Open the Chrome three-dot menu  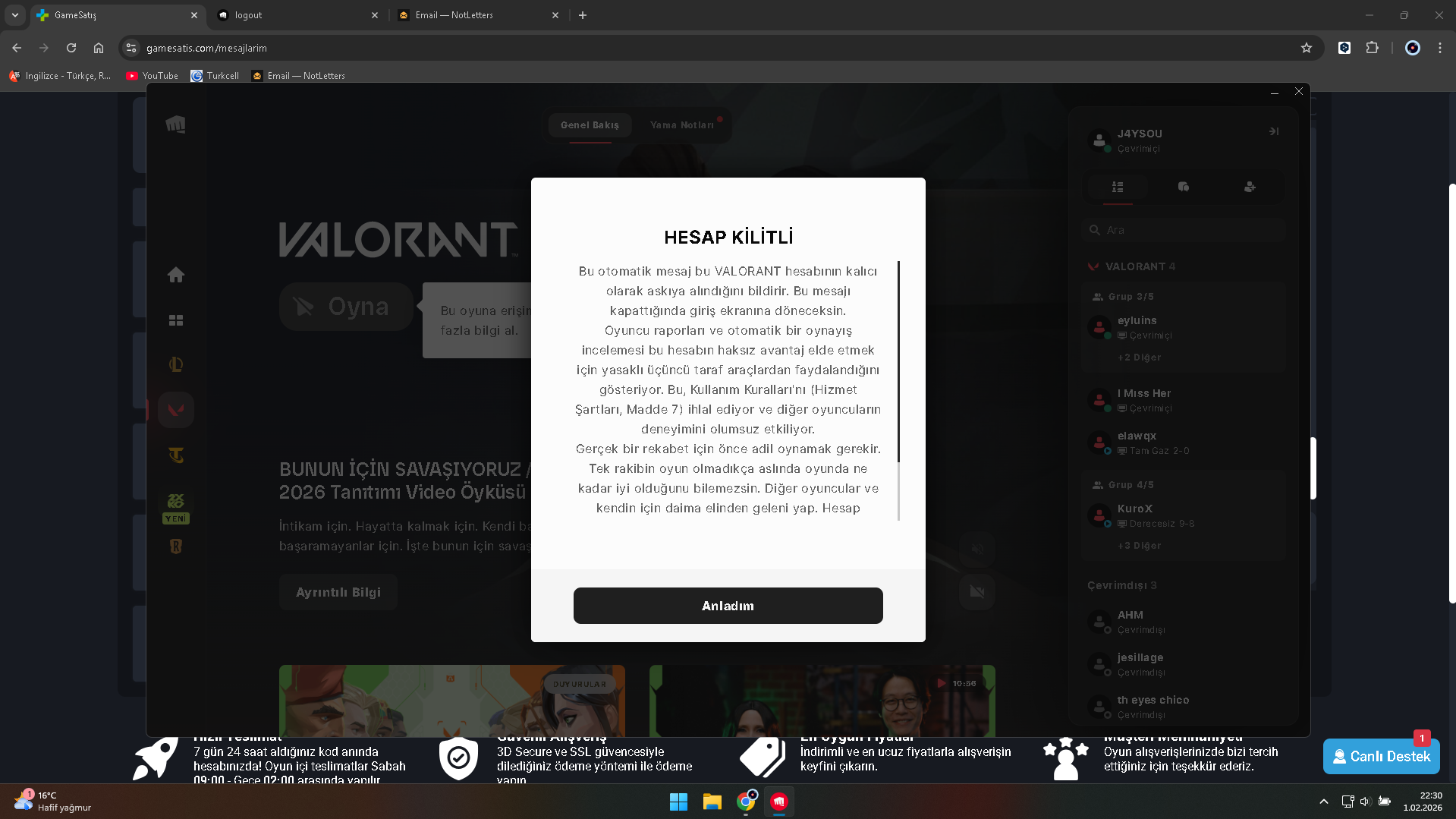[x=1440, y=48]
